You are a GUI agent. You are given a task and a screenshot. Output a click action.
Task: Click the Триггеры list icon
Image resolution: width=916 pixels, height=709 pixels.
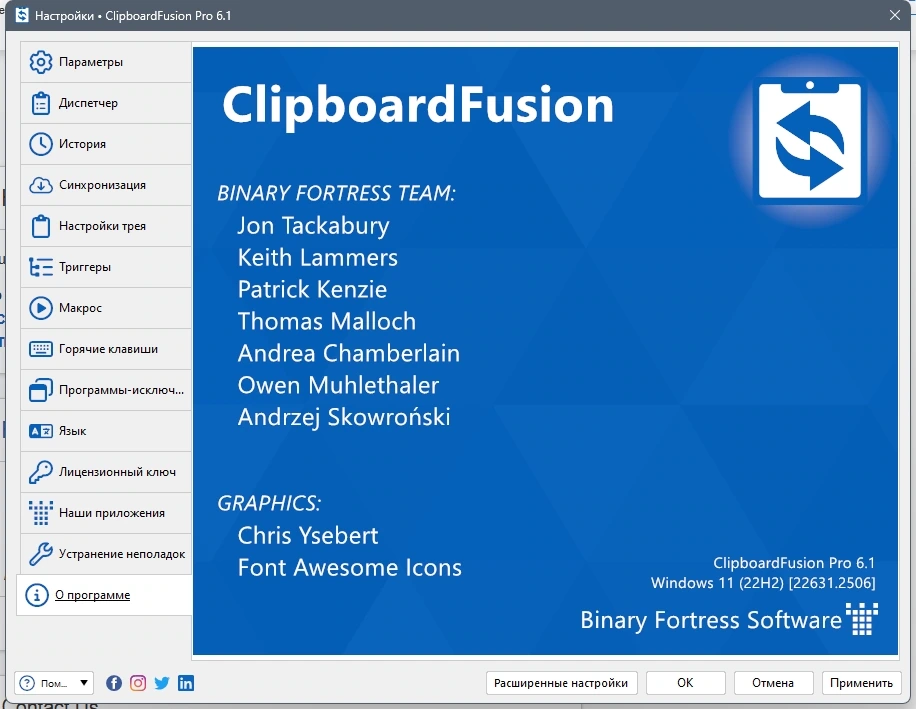(x=40, y=267)
